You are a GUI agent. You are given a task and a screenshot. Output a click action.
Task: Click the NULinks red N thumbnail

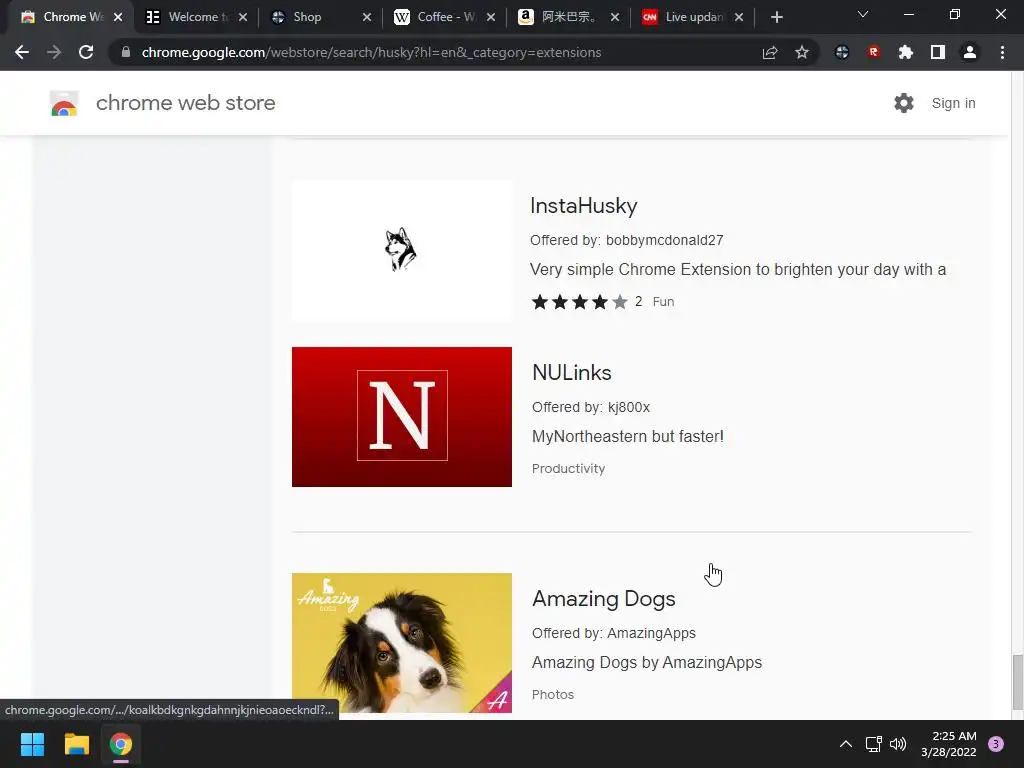402,417
